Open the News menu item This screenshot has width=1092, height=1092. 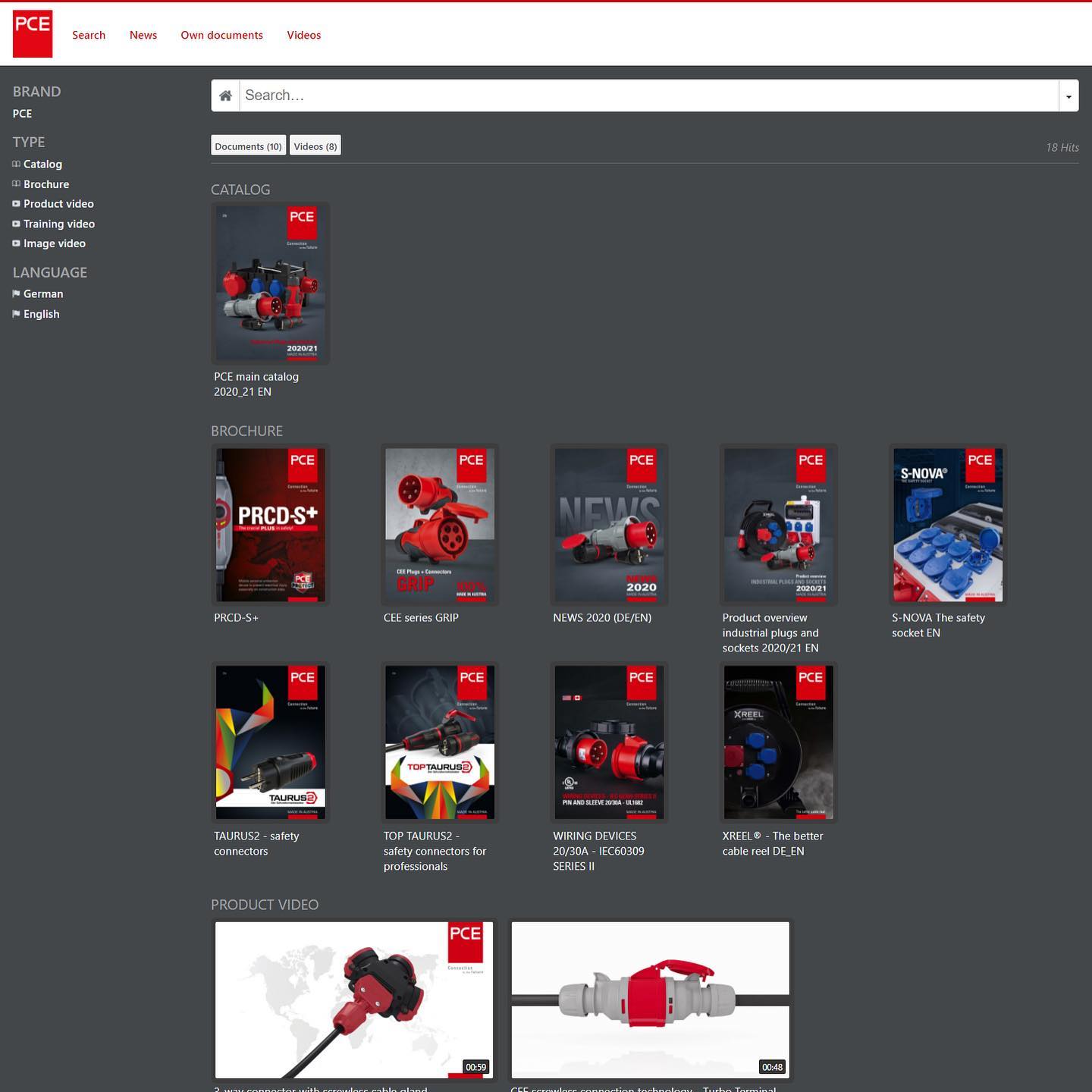point(143,35)
